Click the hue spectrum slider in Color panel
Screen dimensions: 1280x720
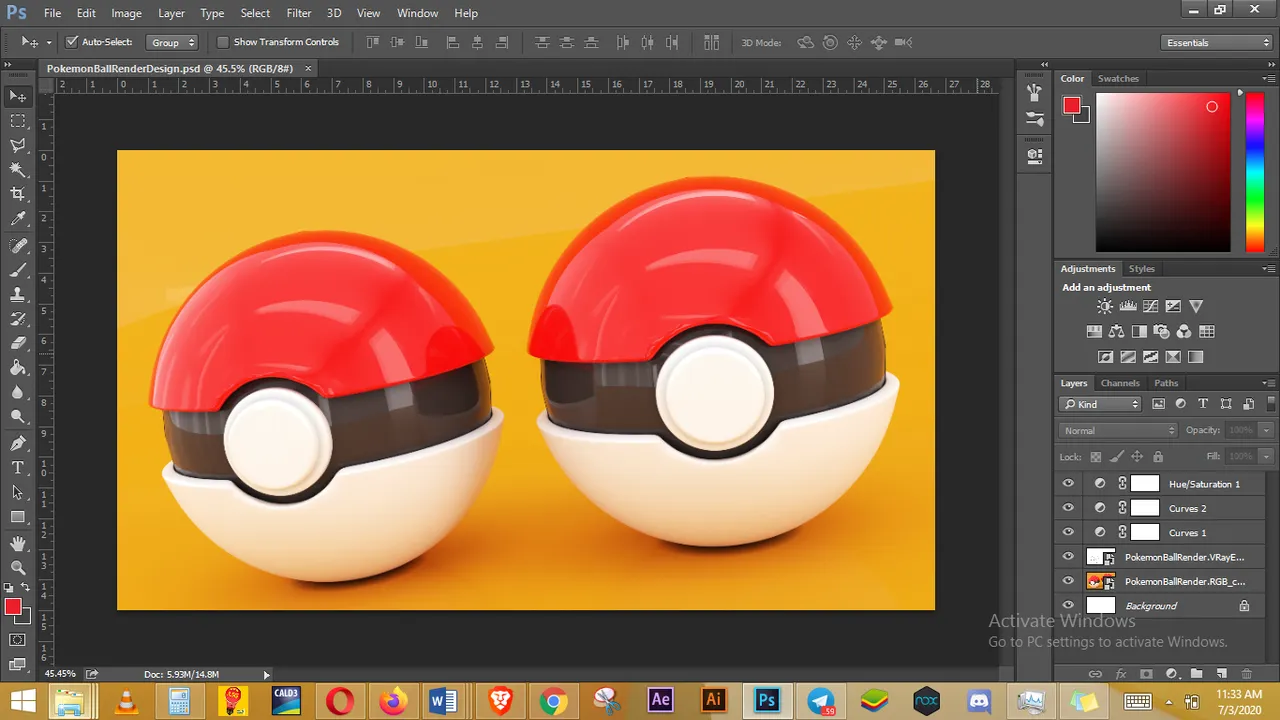(x=1254, y=174)
